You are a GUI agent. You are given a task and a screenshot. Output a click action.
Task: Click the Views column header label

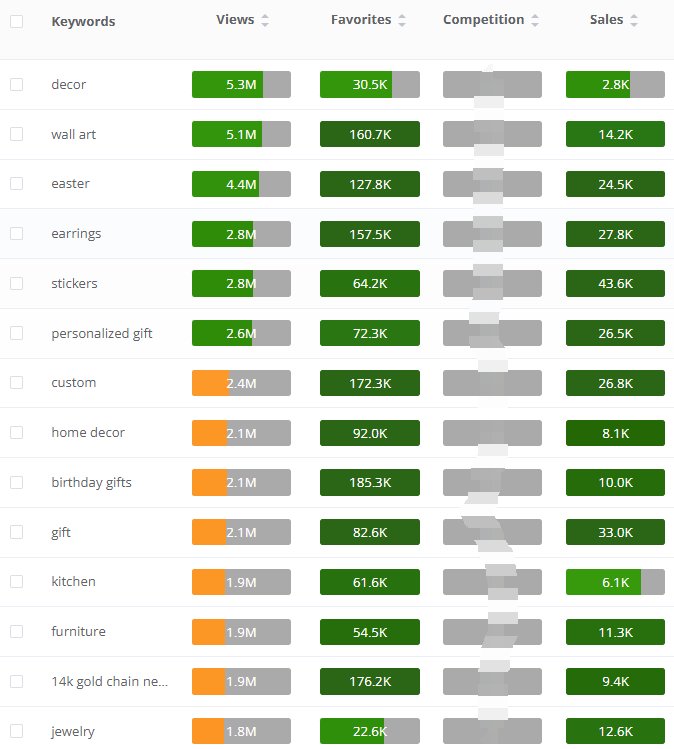click(x=235, y=20)
